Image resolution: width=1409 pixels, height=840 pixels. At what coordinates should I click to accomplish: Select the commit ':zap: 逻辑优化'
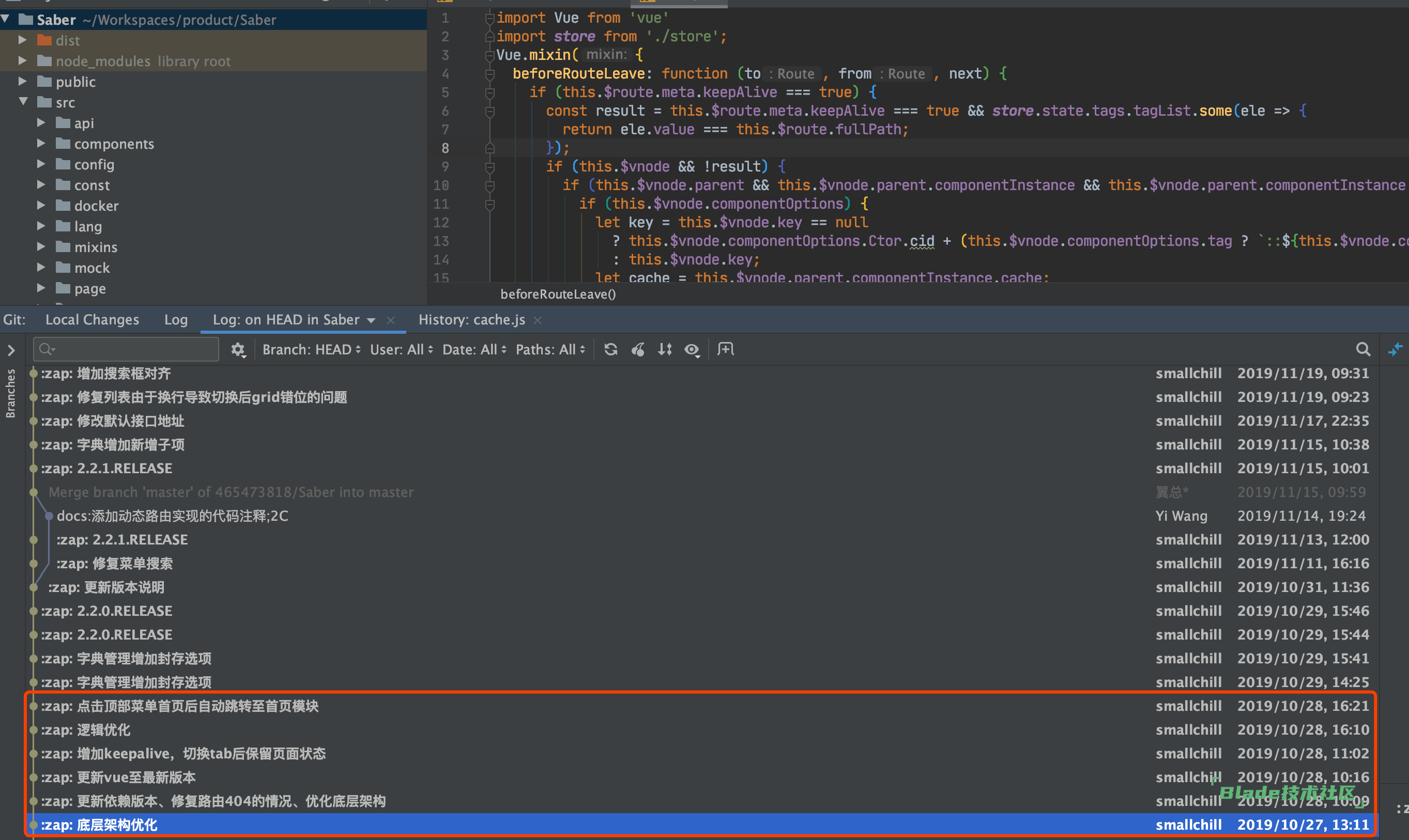(702, 729)
